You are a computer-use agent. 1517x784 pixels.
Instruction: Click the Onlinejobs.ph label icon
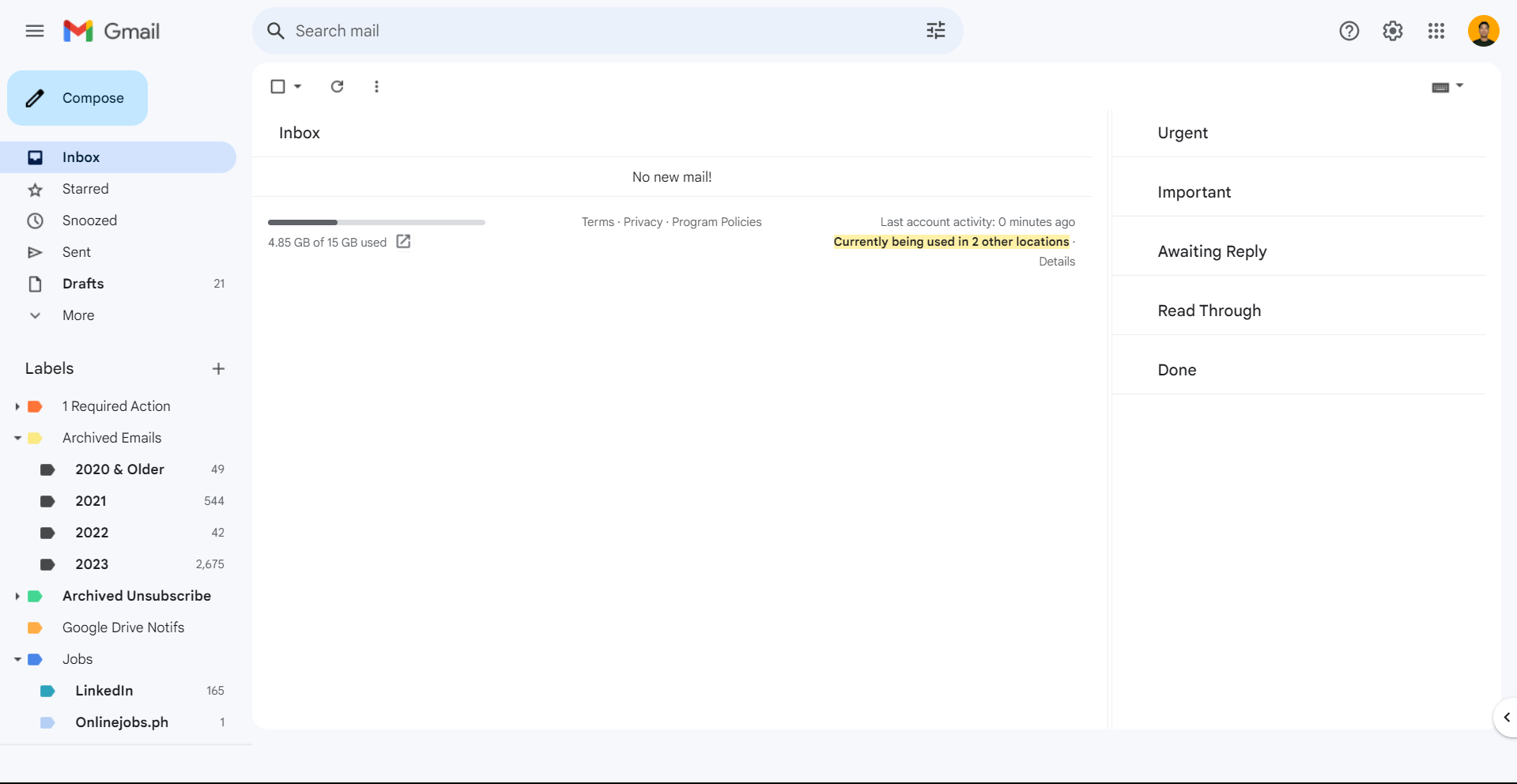[47, 722]
